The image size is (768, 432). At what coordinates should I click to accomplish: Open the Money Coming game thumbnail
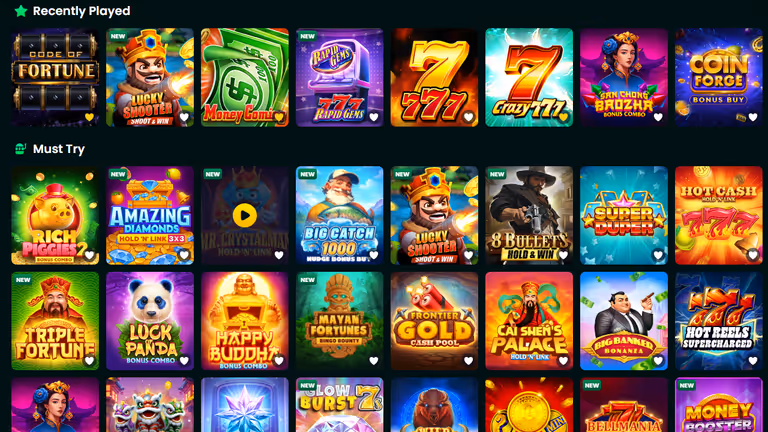point(244,77)
